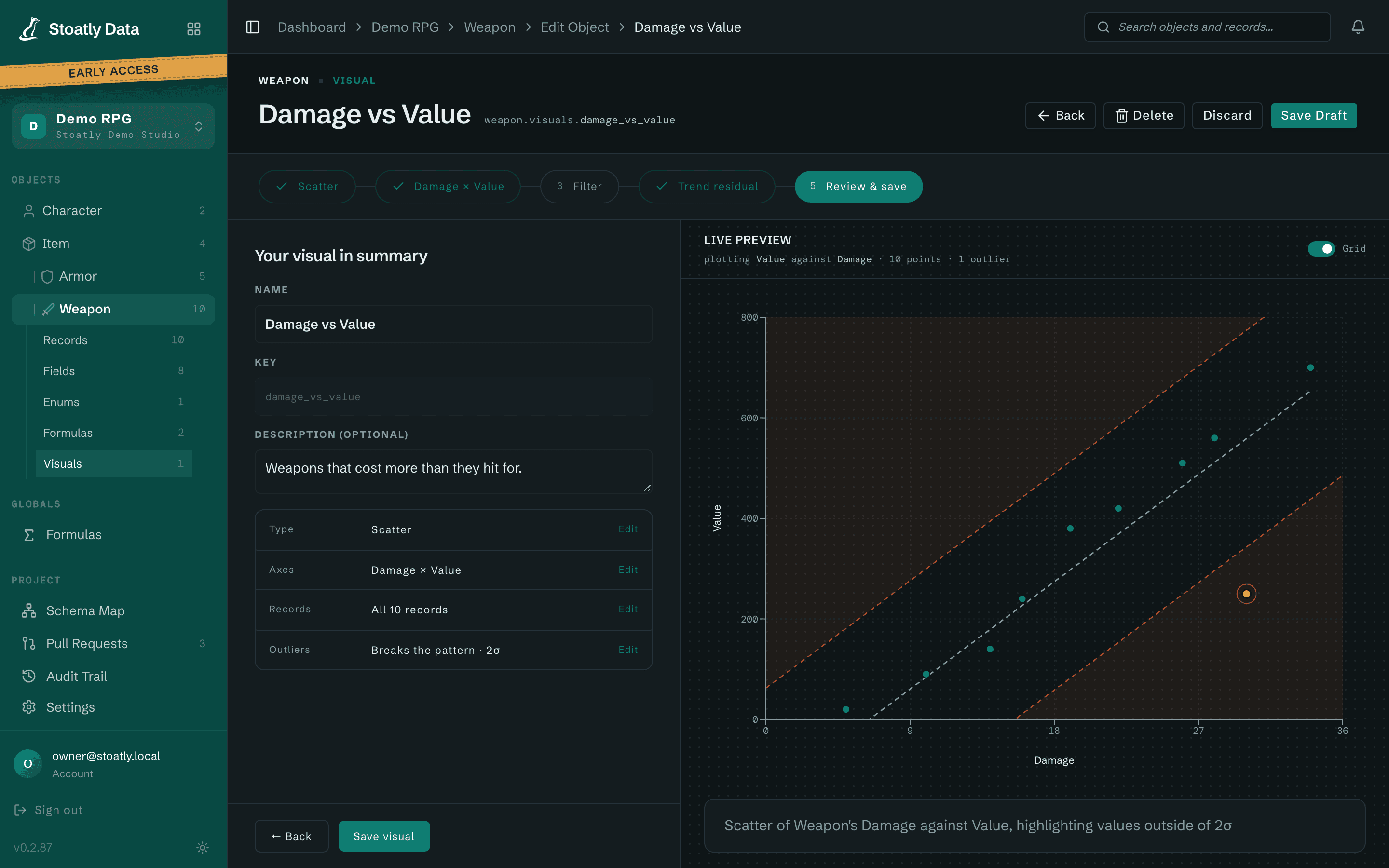This screenshot has width=1389, height=868.
Task: Open Armor object in sidebar
Action: (x=113, y=276)
